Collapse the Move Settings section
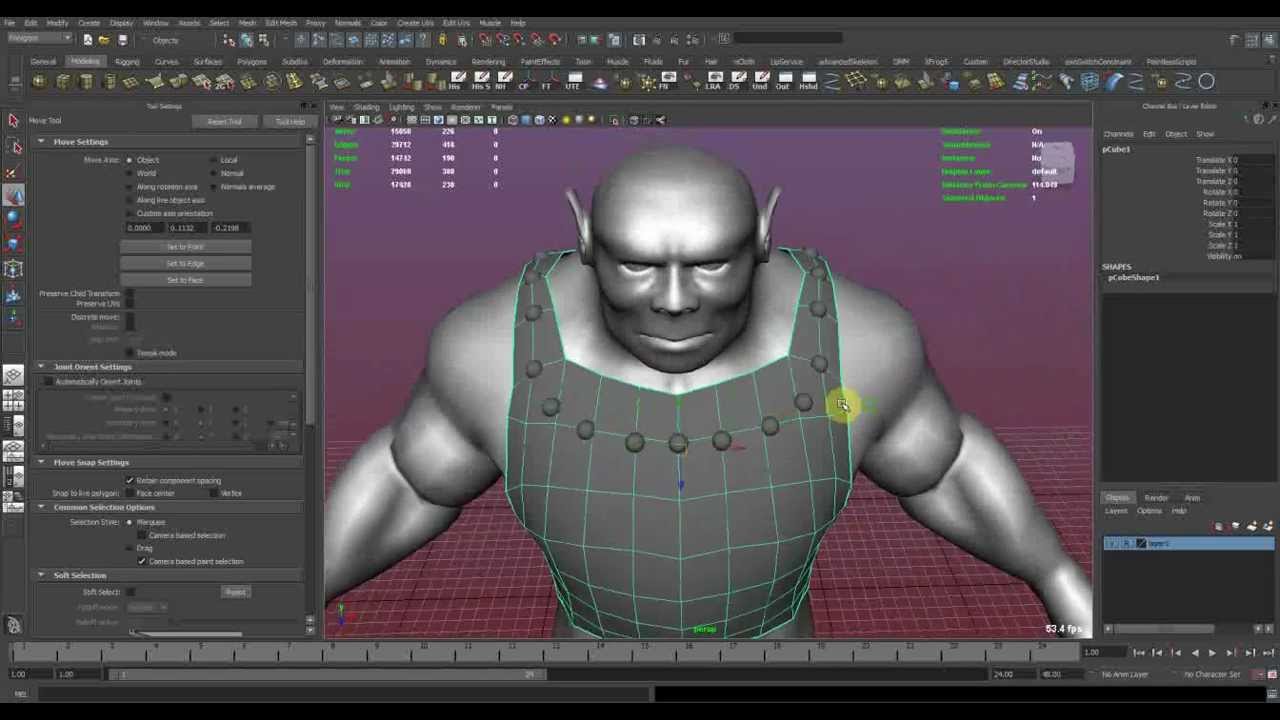Image resolution: width=1280 pixels, height=720 pixels. click(41, 142)
